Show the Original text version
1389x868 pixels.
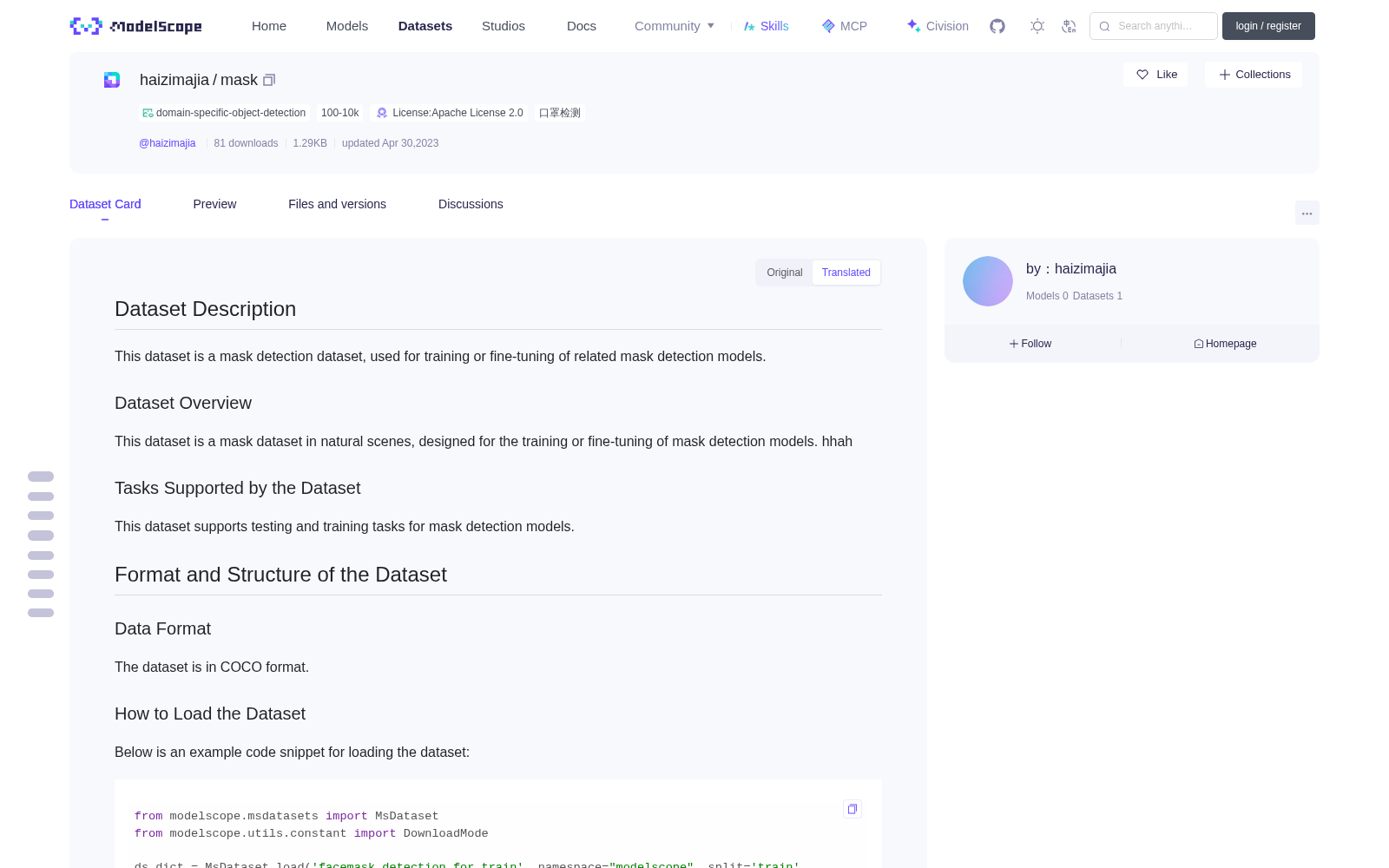pos(785,273)
